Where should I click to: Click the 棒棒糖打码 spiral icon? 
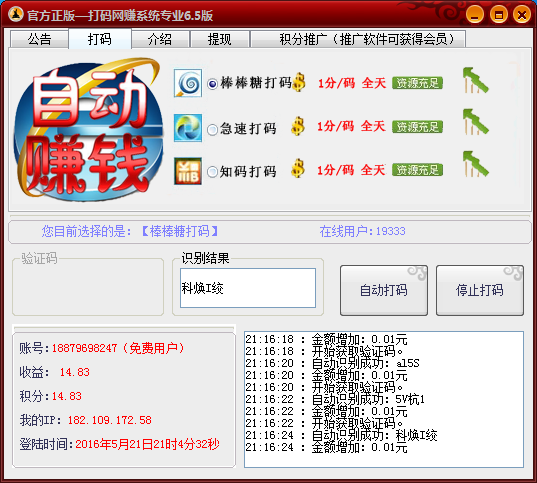(x=188, y=83)
